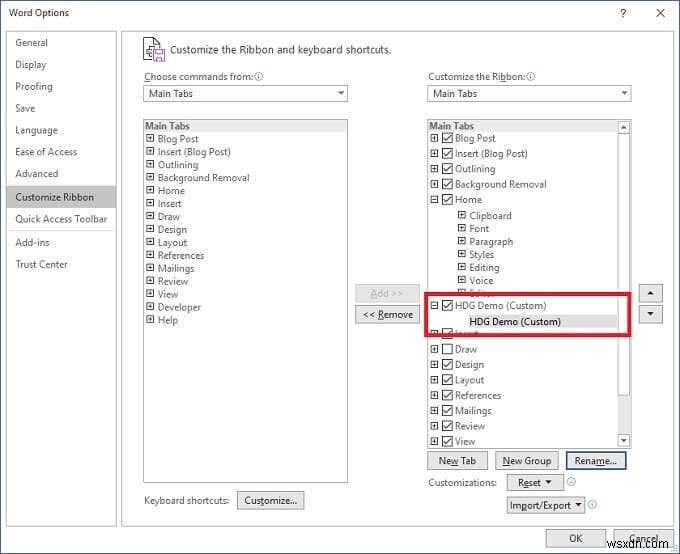Click Customize... keyboard shortcuts button
This screenshot has width=680, height=554.
[271, 501]
